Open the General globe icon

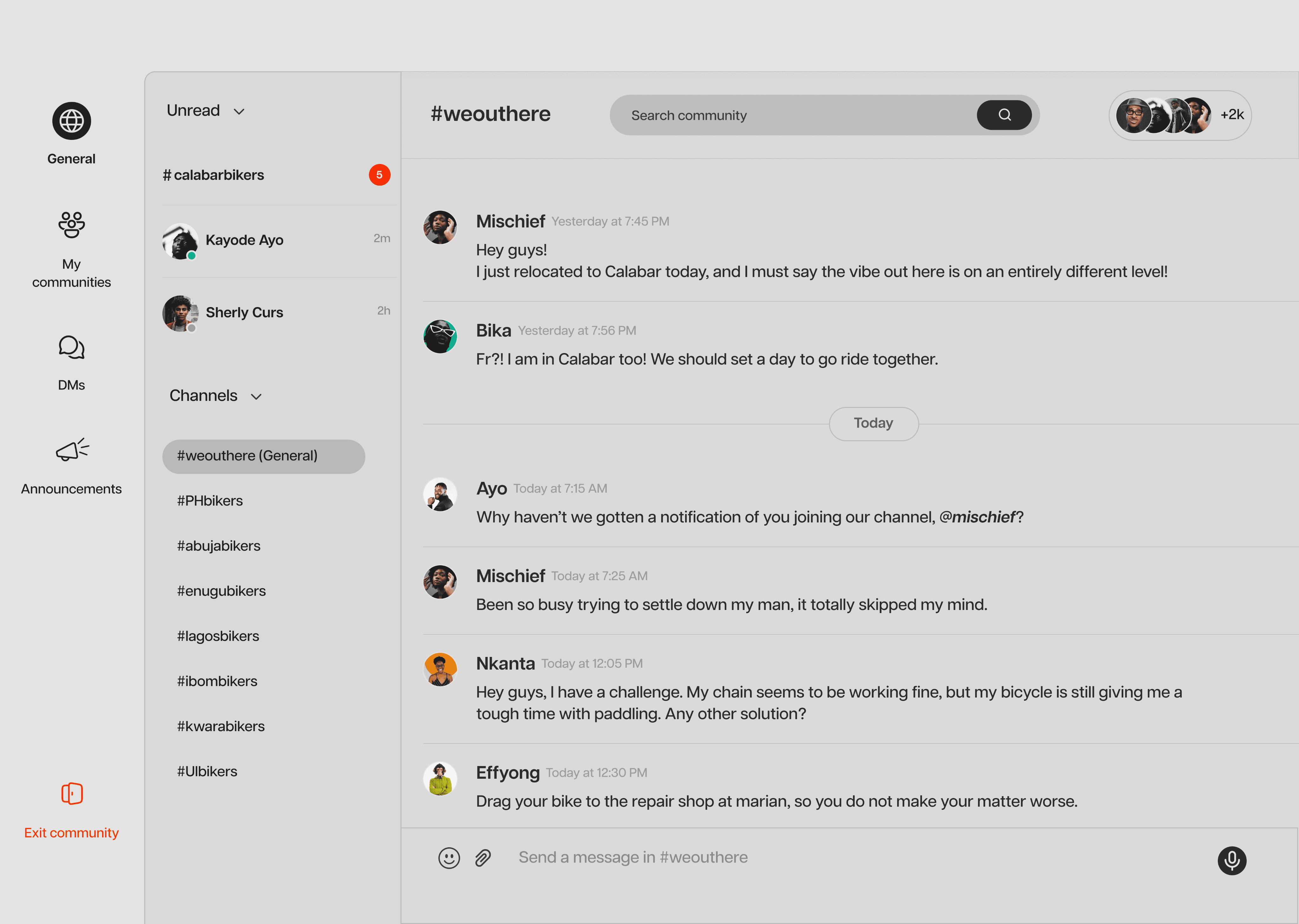pos(72,121)
